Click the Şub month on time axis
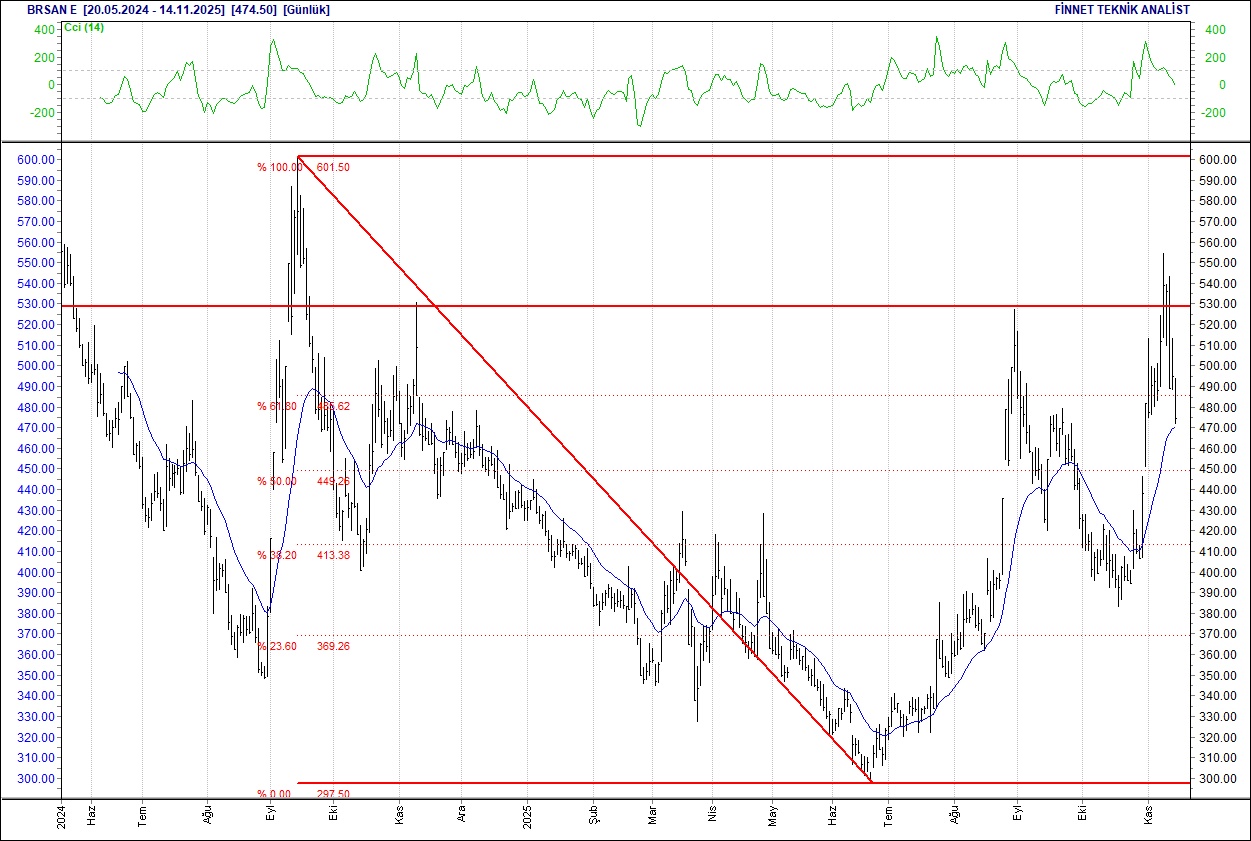Viewport: 1251px width, 841px height. pos(593,816)
